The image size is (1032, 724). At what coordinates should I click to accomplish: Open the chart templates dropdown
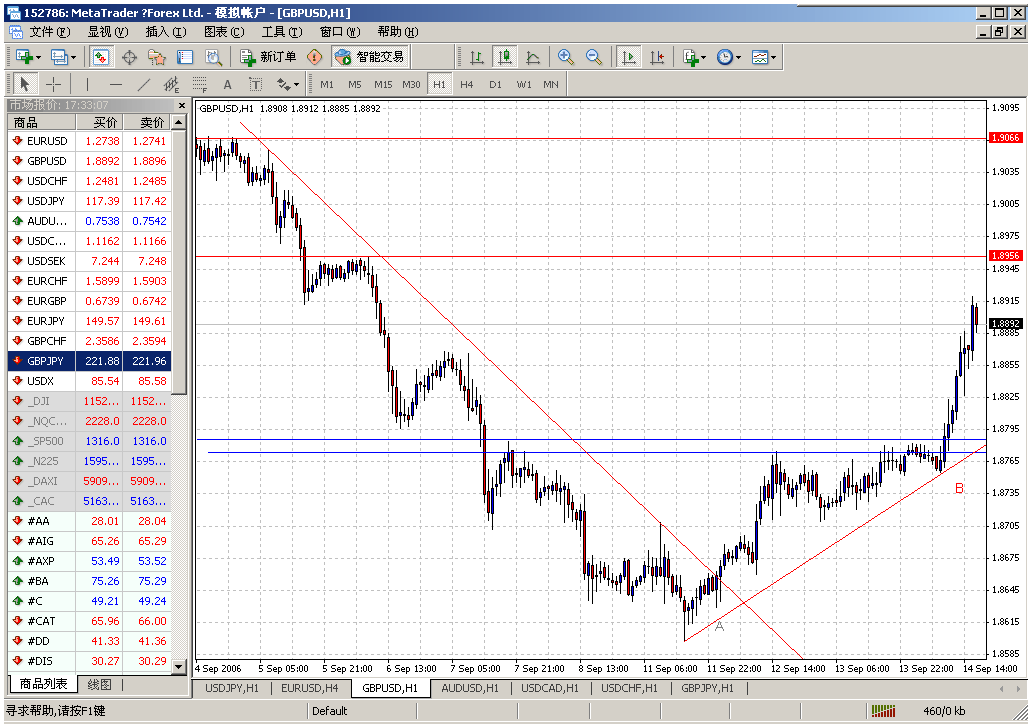click(x=764, y=57)
